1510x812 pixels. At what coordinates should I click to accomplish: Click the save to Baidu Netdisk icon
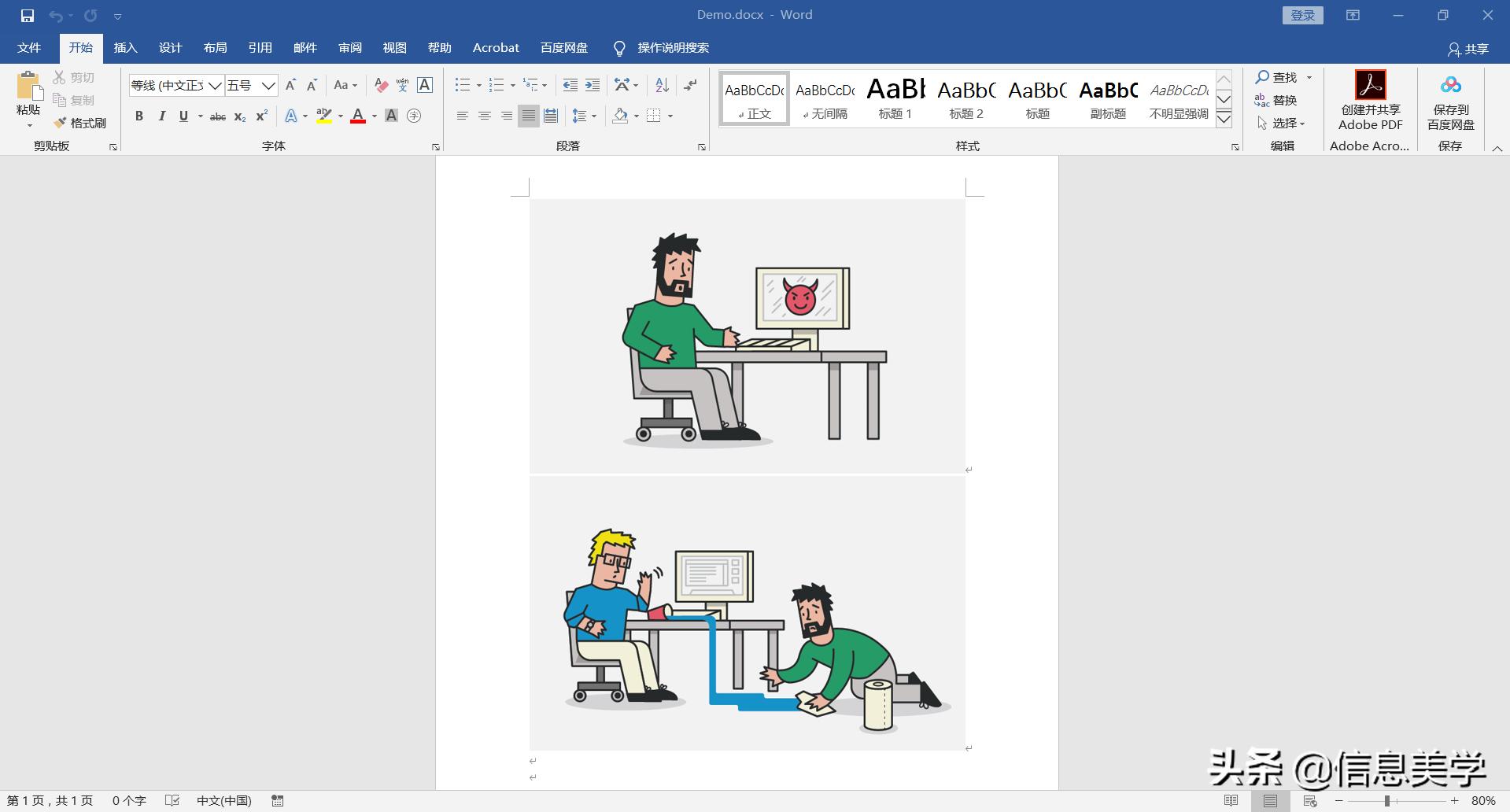pyautogui.click(x=1450, y=85)
